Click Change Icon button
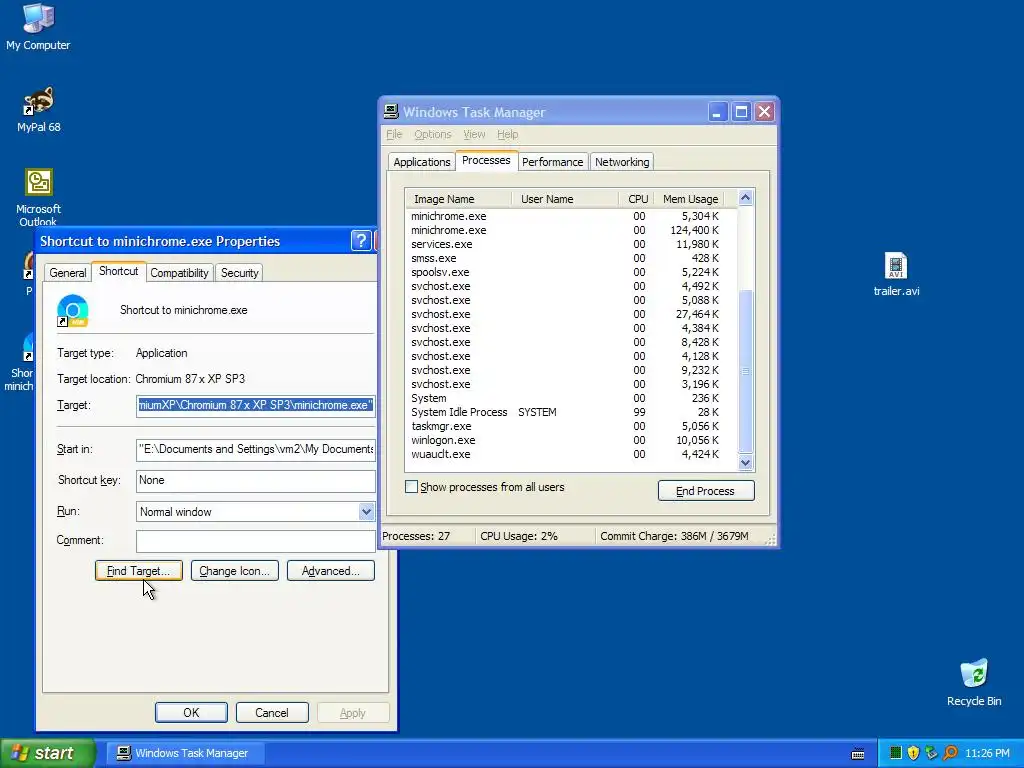This screenshot has height=768, width=1024. click(234, 571)
